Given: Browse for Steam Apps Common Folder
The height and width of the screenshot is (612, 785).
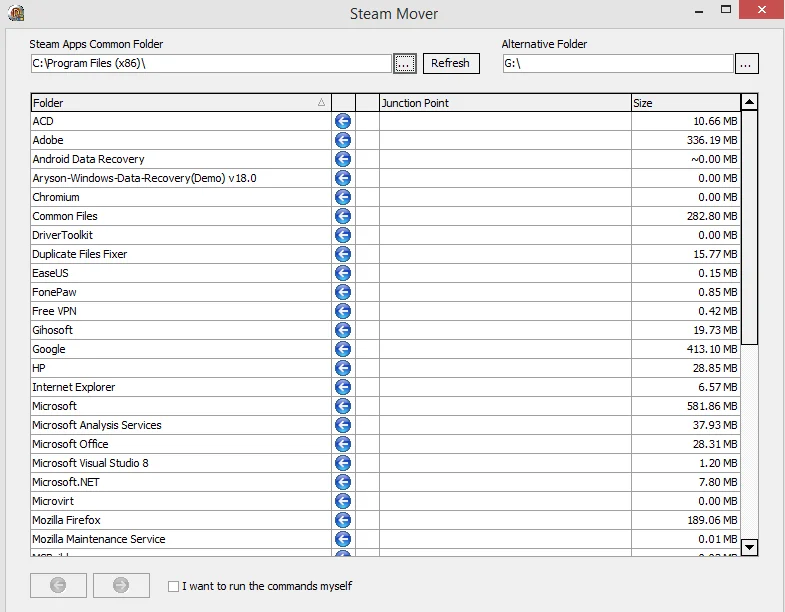Looking at the screenshot, I should 404,63.
